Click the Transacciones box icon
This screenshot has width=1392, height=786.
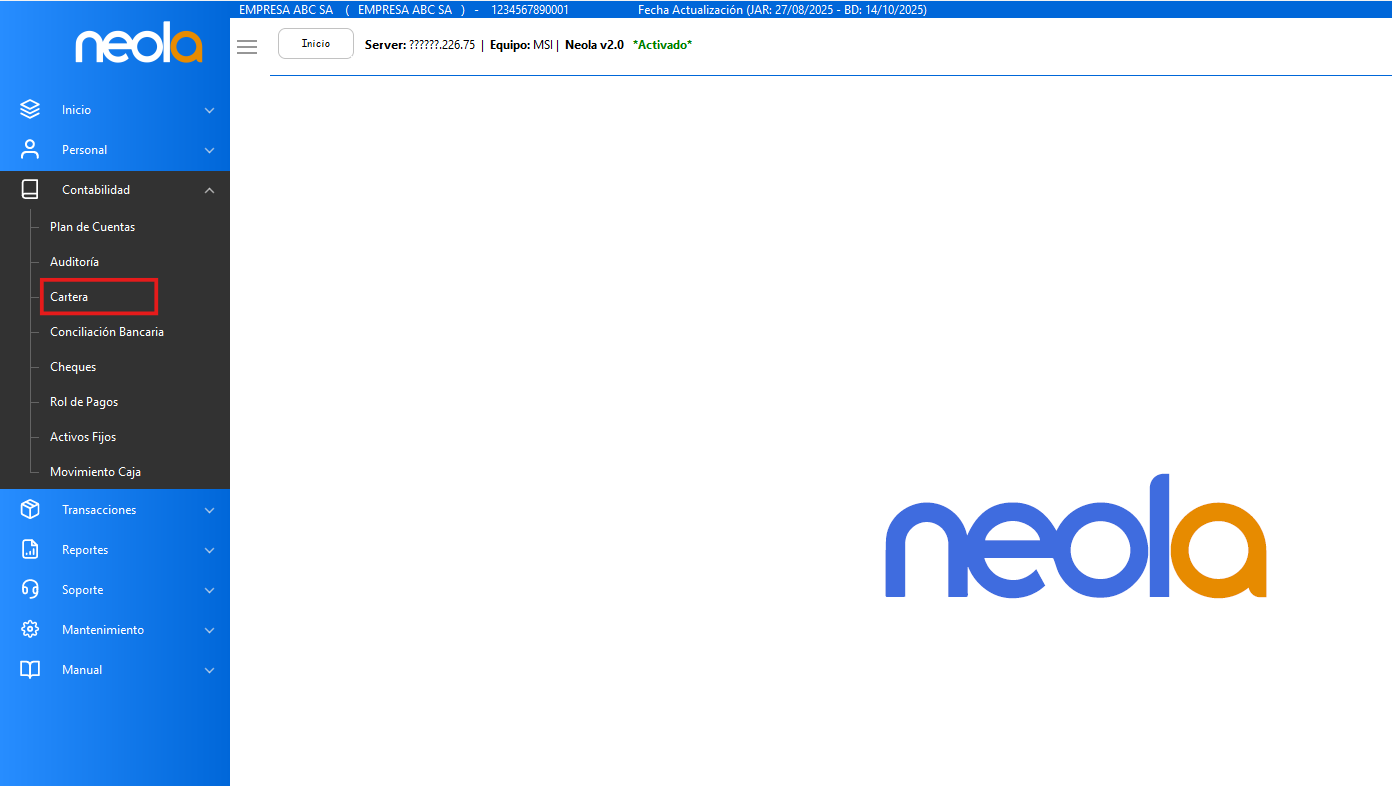coord(30,510)
